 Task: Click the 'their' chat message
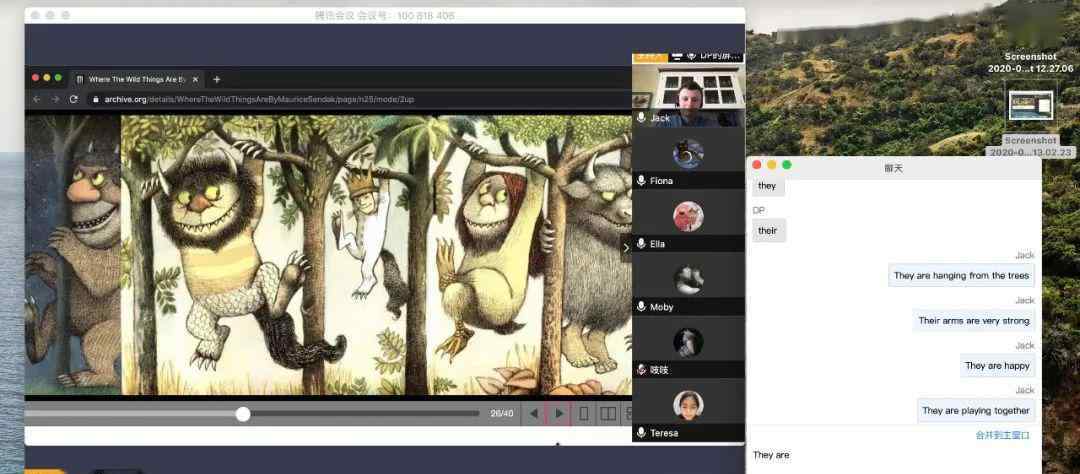(x=767, y=231)
